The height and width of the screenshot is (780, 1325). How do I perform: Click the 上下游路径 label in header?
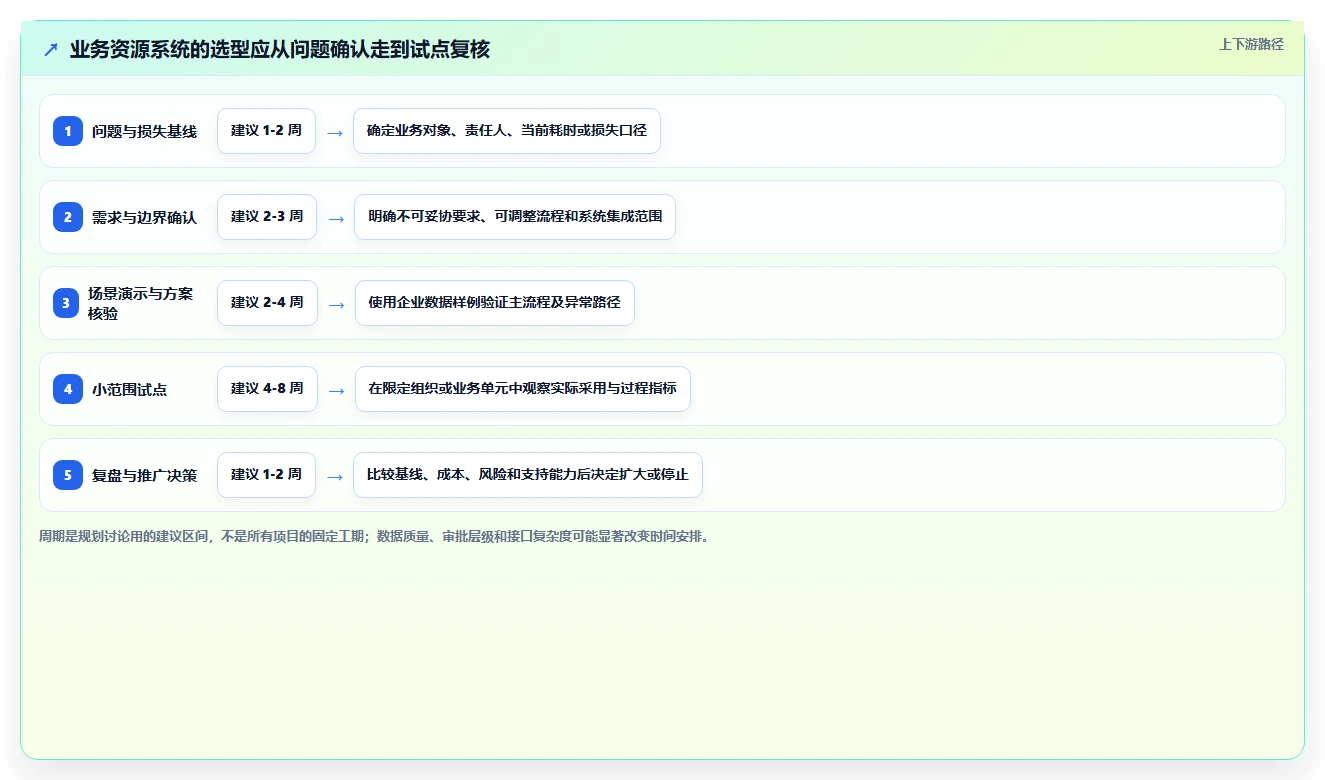pyautogui.click(x=1251, y=44)
